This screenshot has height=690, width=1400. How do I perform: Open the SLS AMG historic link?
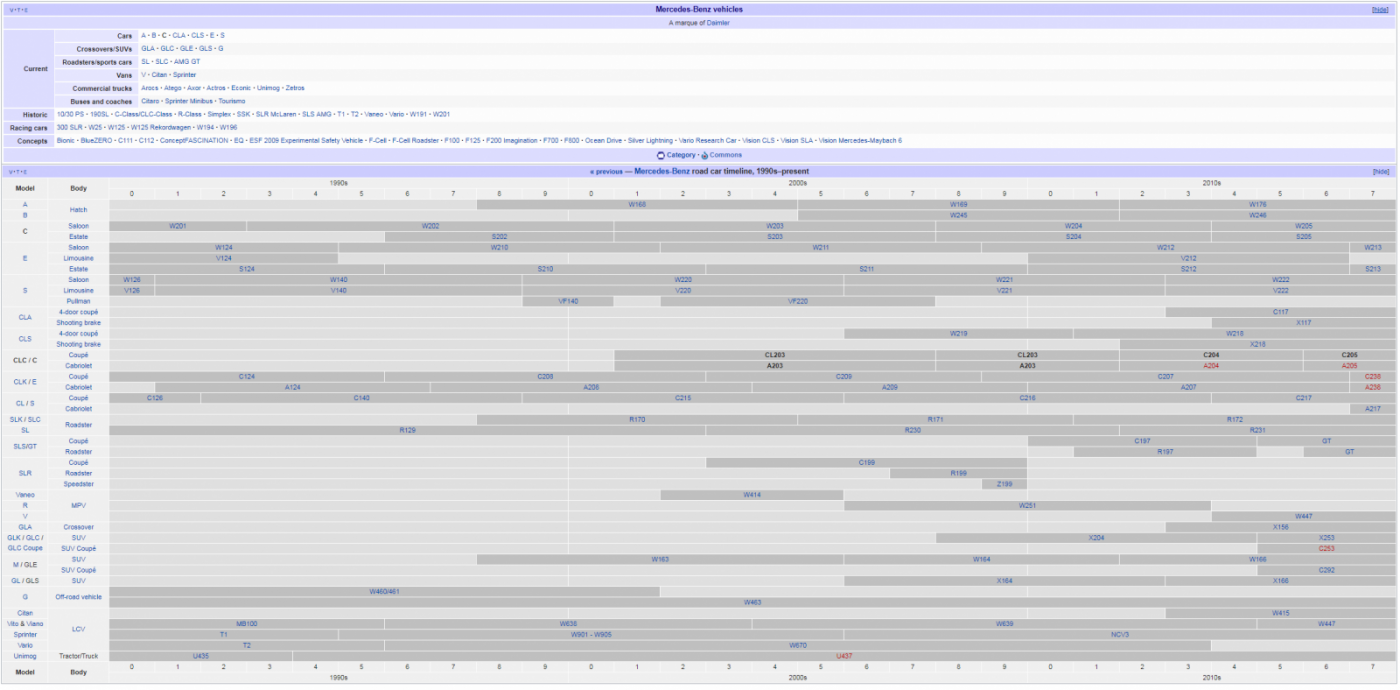coord(316,114)
